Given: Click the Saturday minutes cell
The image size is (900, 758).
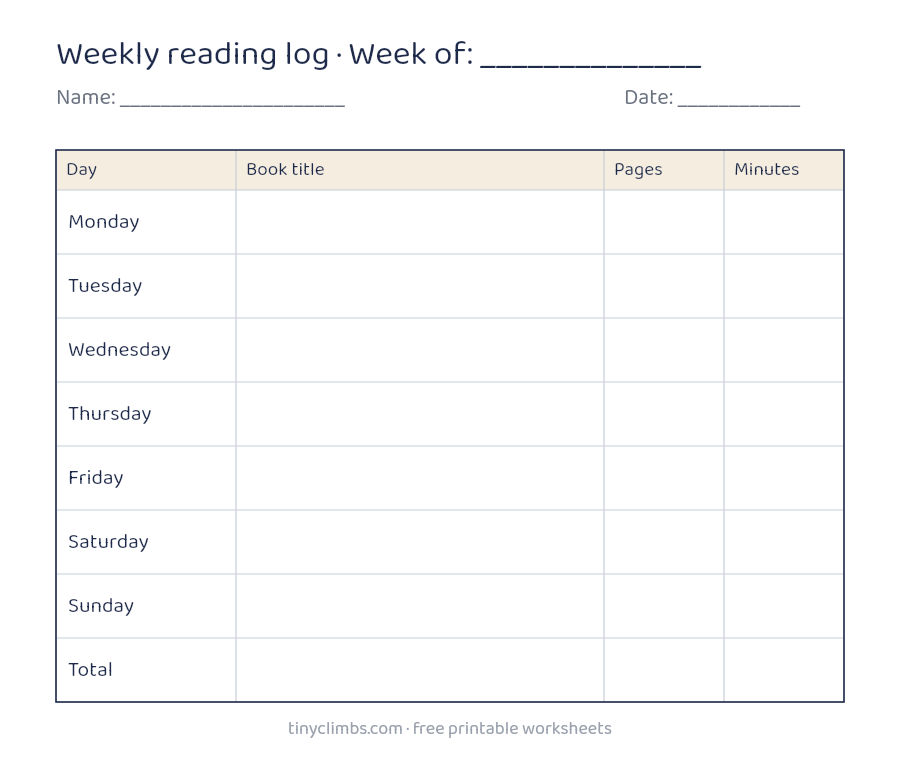Looking at the screenshot, I should (x=783, y=542).
